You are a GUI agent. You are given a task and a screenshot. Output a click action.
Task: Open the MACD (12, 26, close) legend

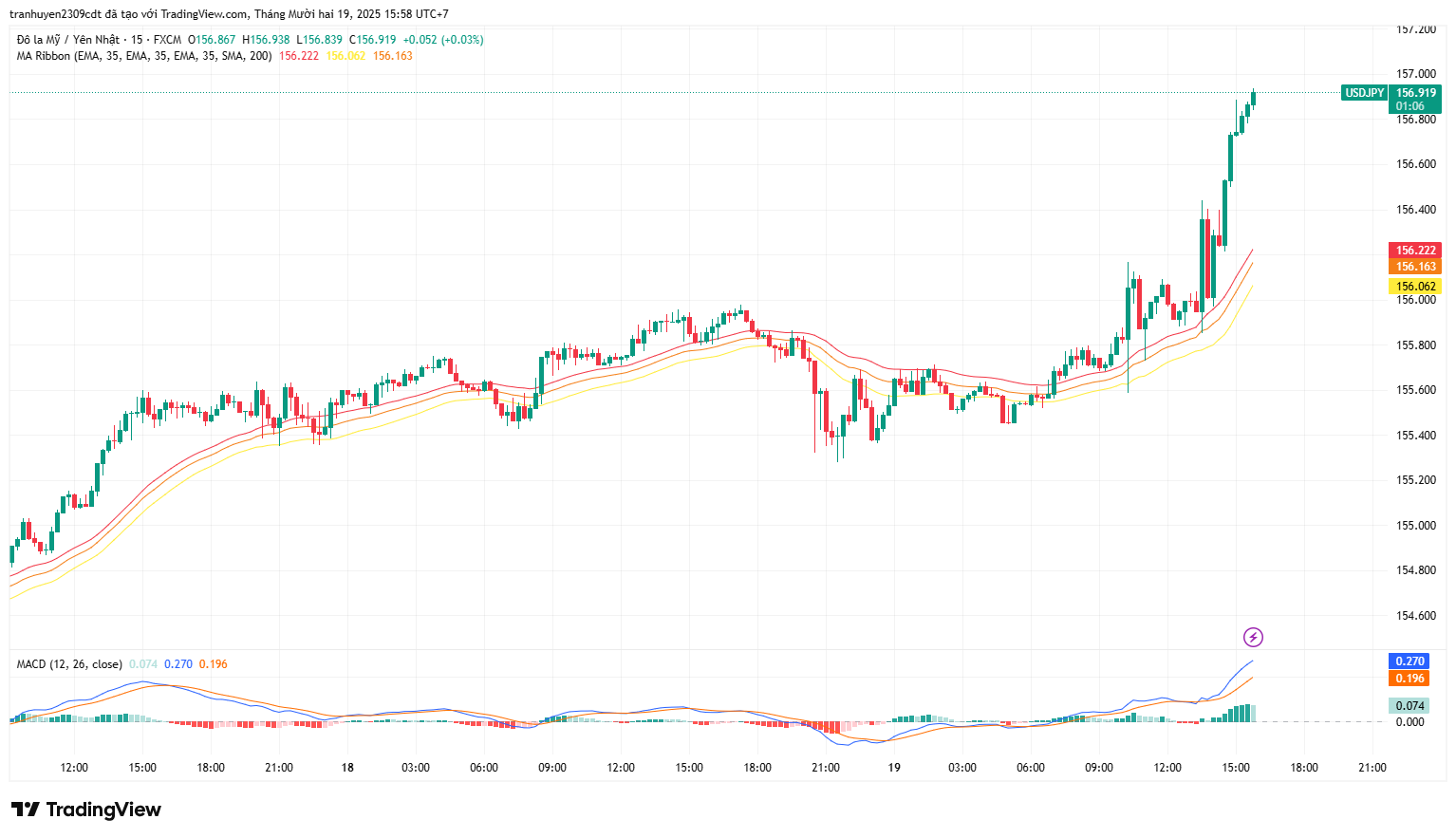click(69, 664)
